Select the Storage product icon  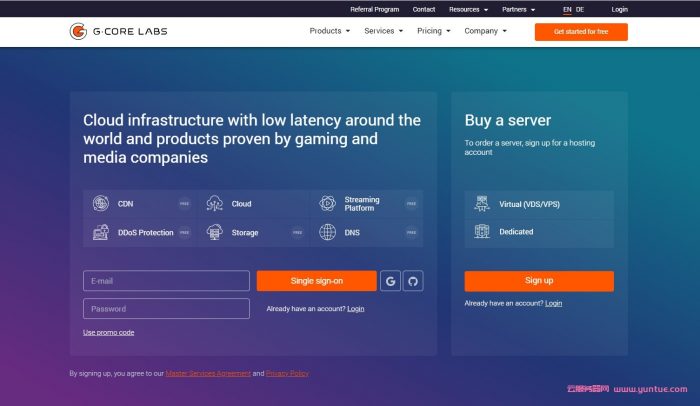click(x=214, y=233)
